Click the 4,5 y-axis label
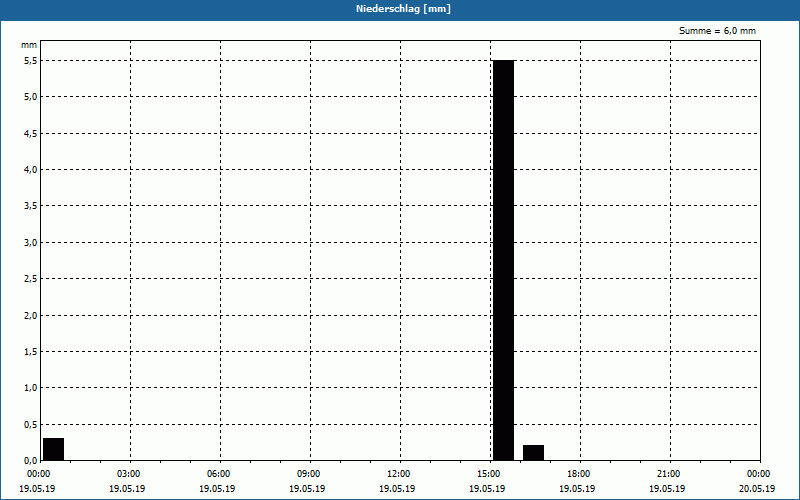This screenshot has width=800, height=500. tap(31, 134)
